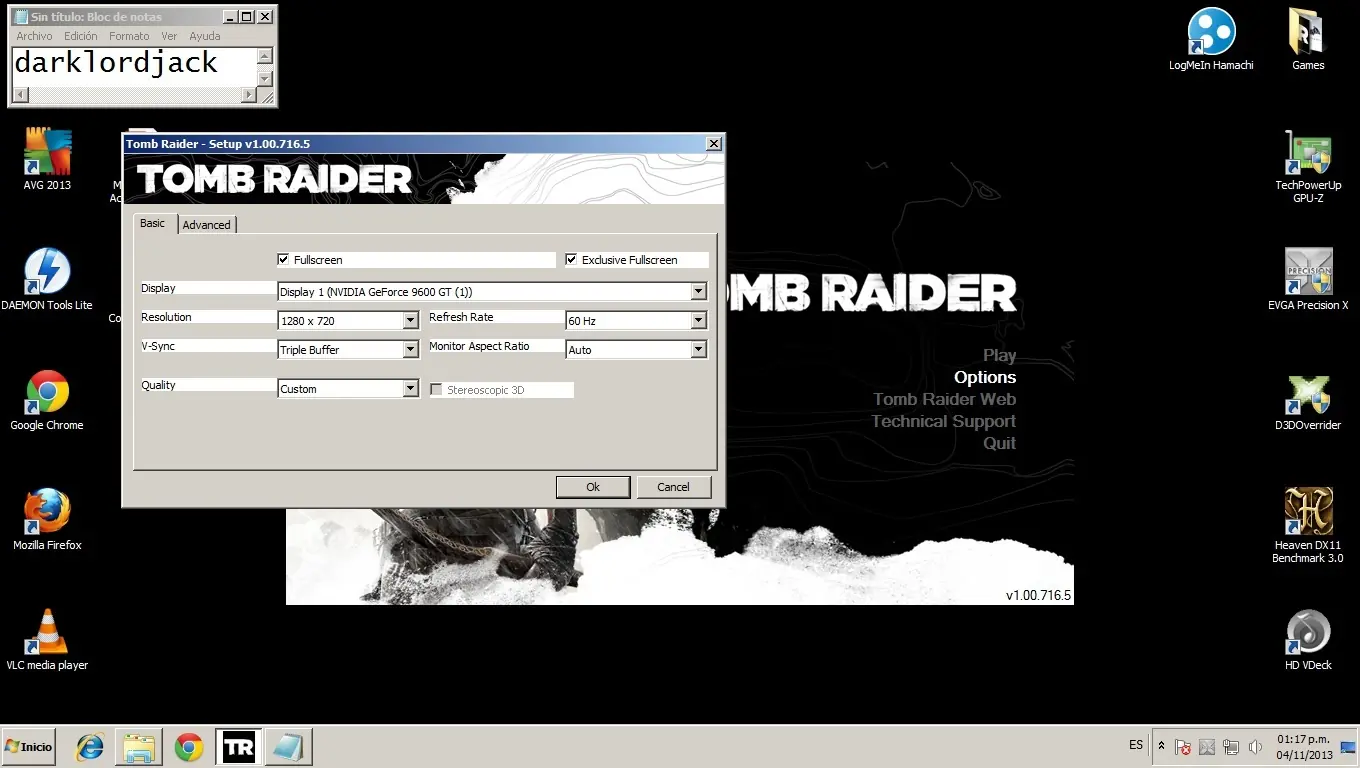Open Internet Explorer from the taskbar
Screen dimensions: 1360x768
pyautogui.click(x=91, y=747)
